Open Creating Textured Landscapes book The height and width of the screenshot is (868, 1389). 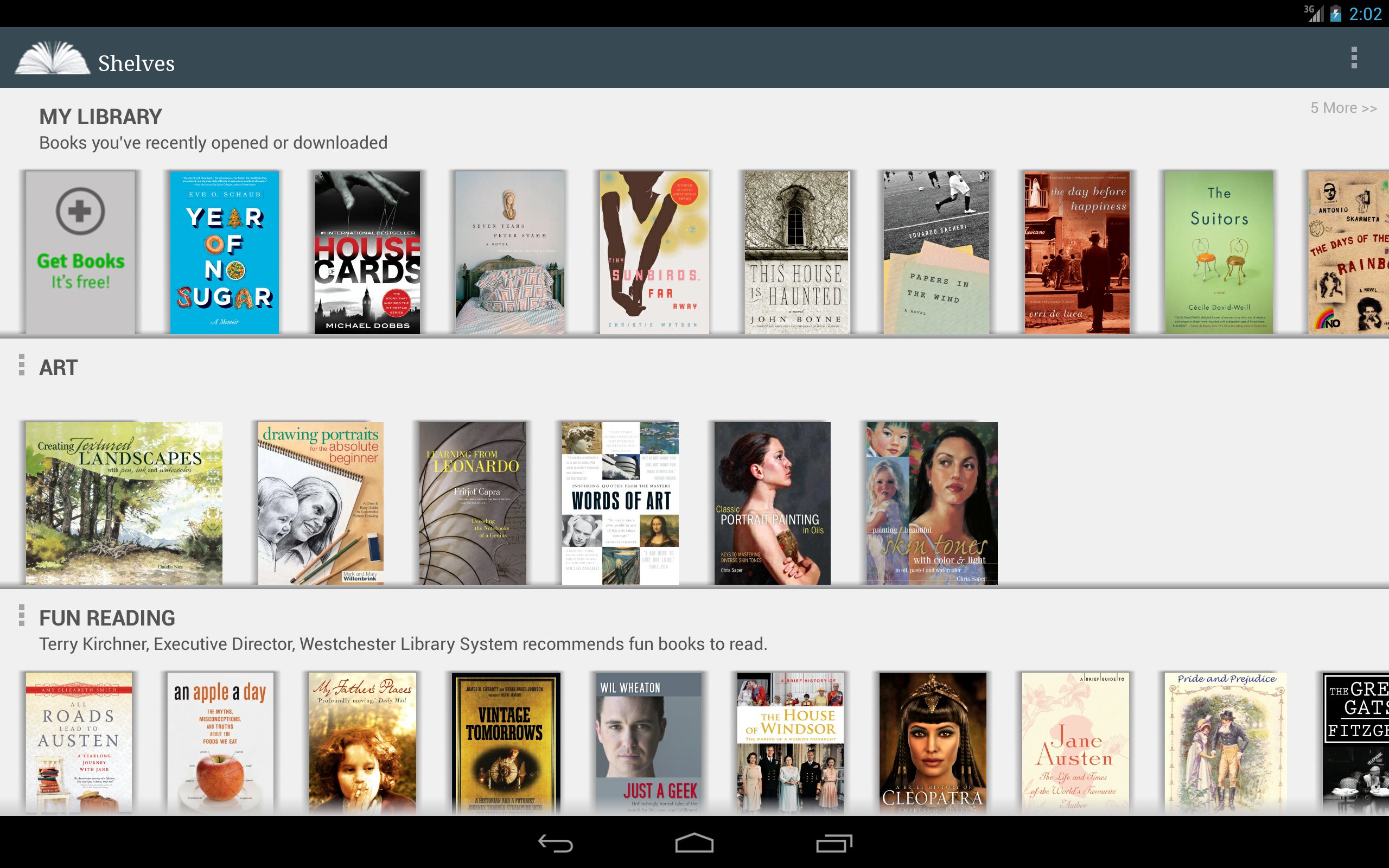[124, 503]
